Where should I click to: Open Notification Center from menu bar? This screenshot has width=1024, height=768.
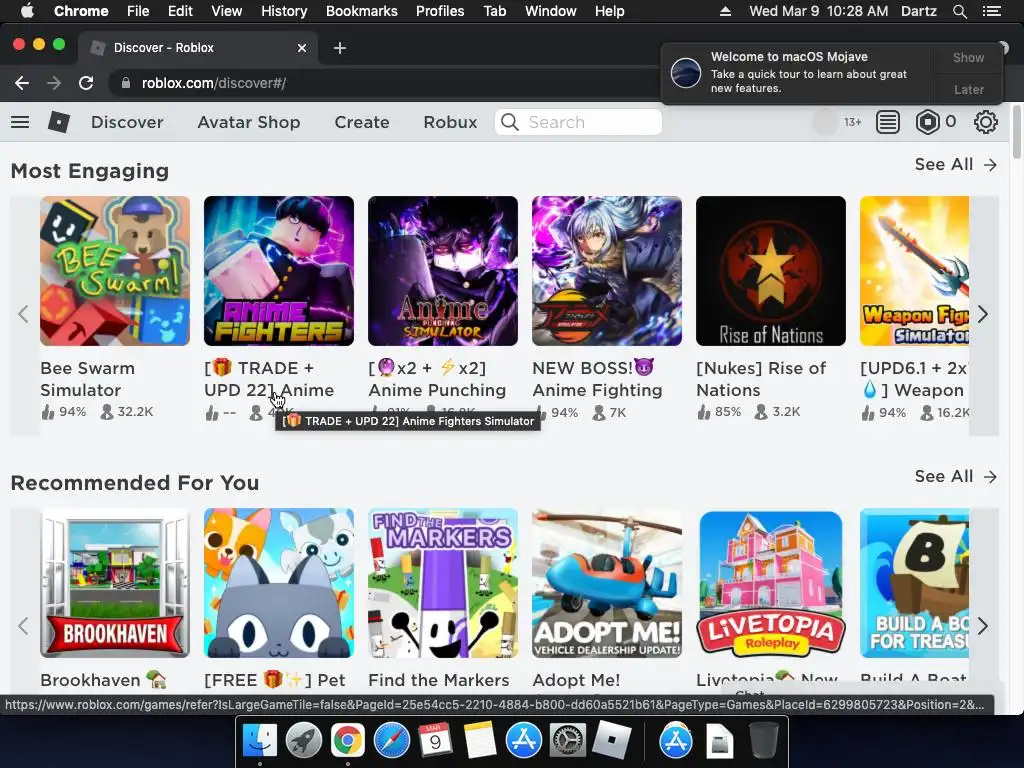(x=992, y=11)
